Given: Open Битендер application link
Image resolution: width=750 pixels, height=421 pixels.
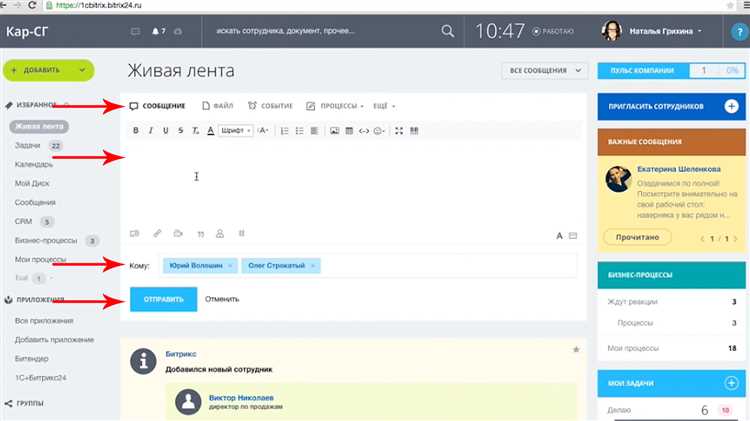Looking at the screenshot, I should click(32, 358).
